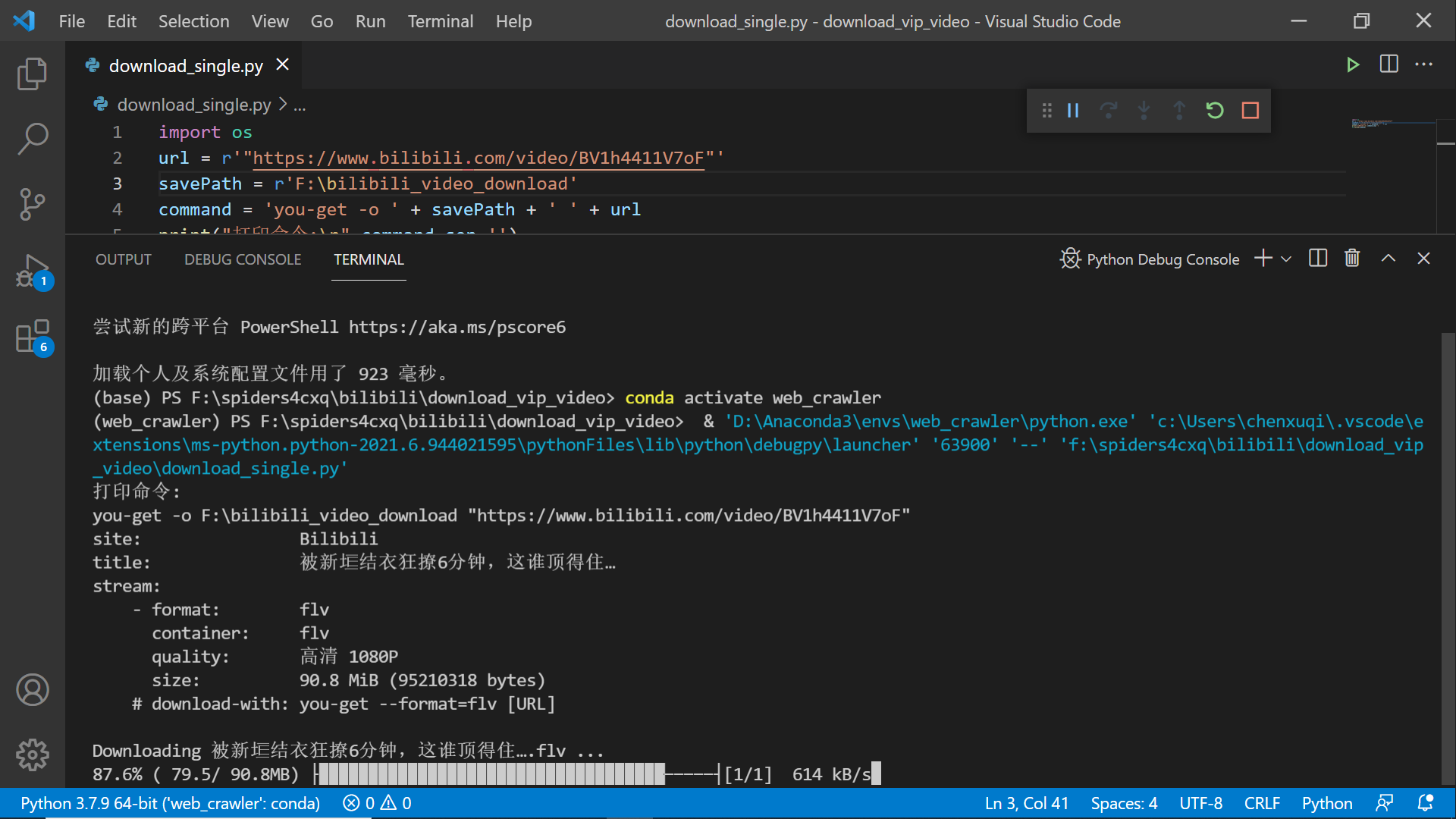Image resolution: width=1456 pixels, height=819 pixels.
Task: Restart the debug session
Action: point(1215,111)
